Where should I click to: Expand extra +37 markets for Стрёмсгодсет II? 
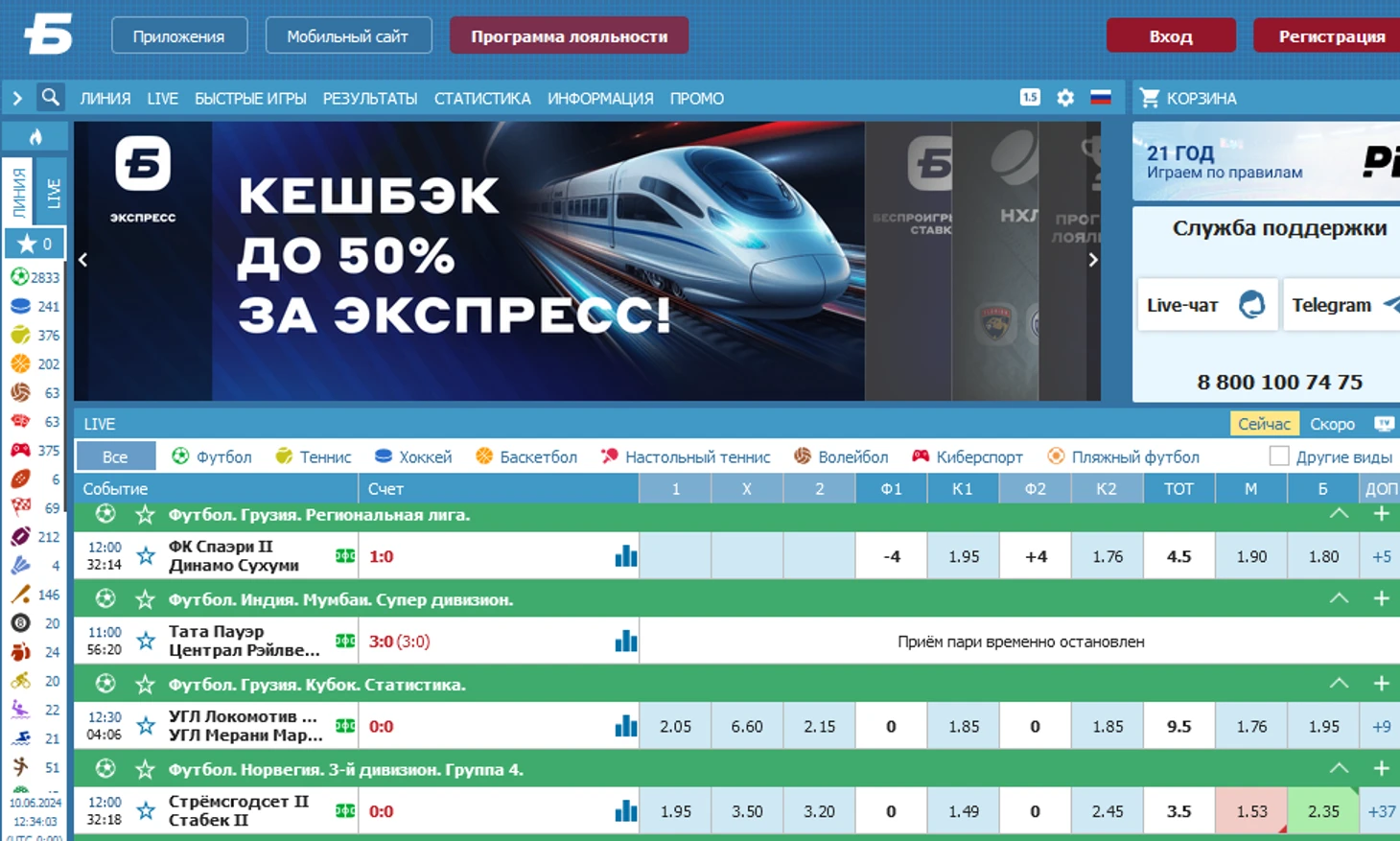tap(1381, 811)
